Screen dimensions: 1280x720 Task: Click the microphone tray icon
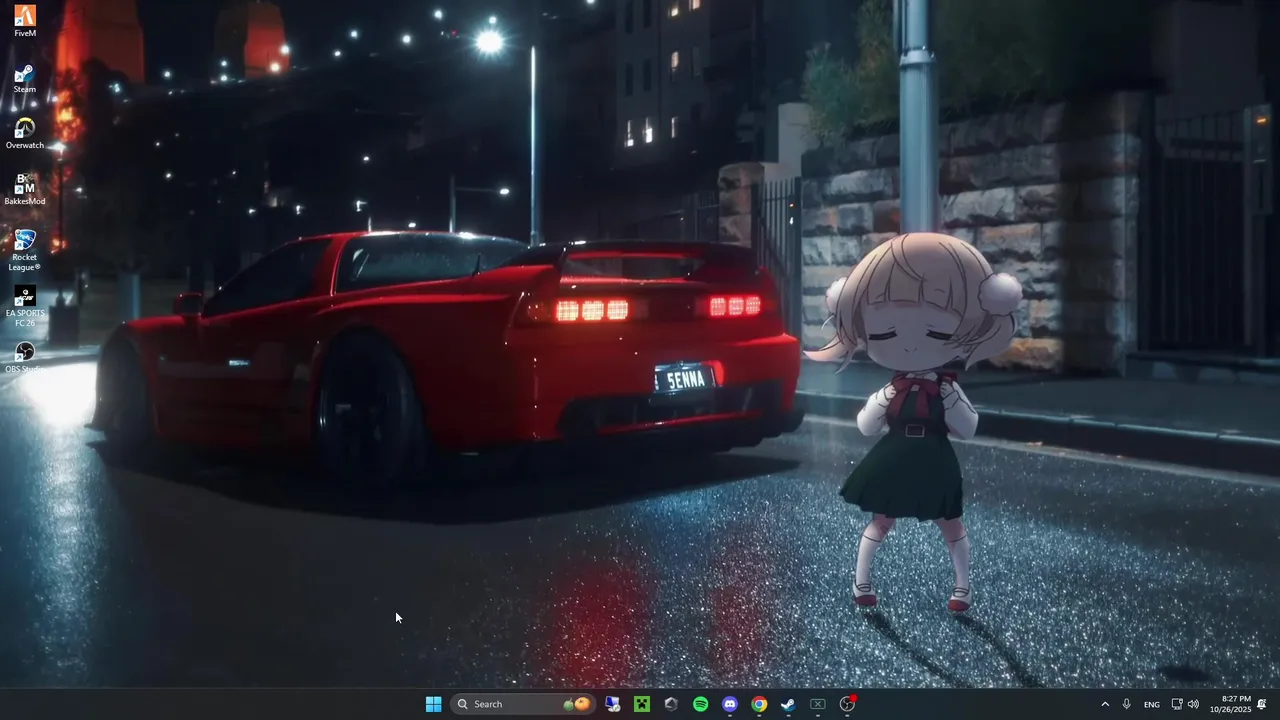point(1127,704)
